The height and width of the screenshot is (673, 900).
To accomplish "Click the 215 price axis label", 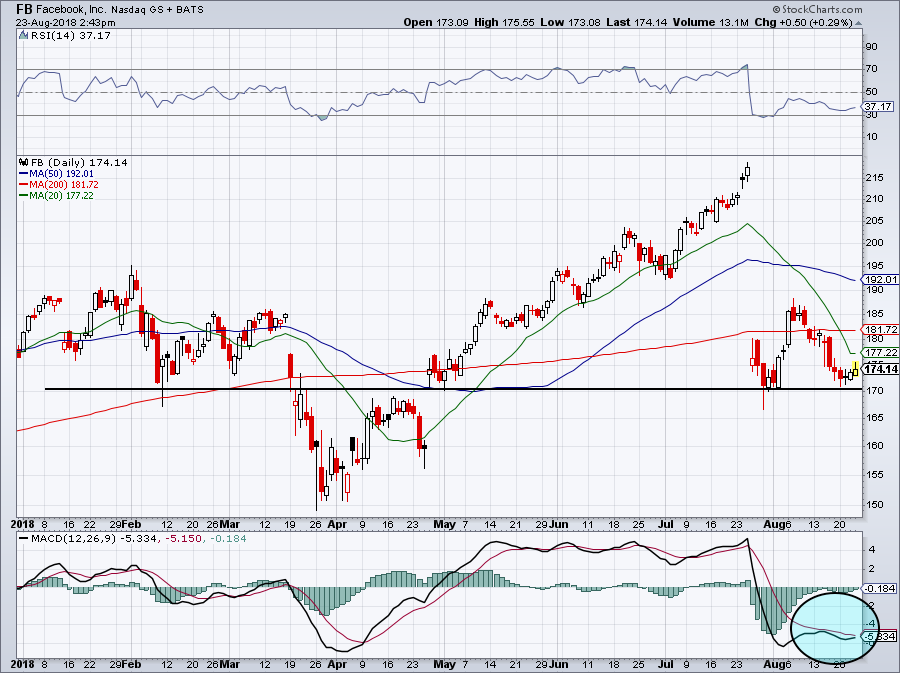I will [874, 178].
